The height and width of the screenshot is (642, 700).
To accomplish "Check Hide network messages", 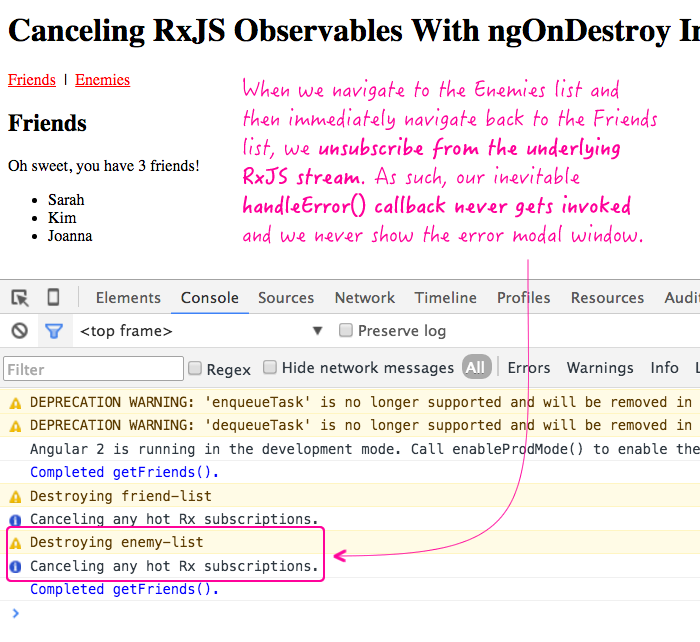I will pyautogui.click(x=270, y=367).
